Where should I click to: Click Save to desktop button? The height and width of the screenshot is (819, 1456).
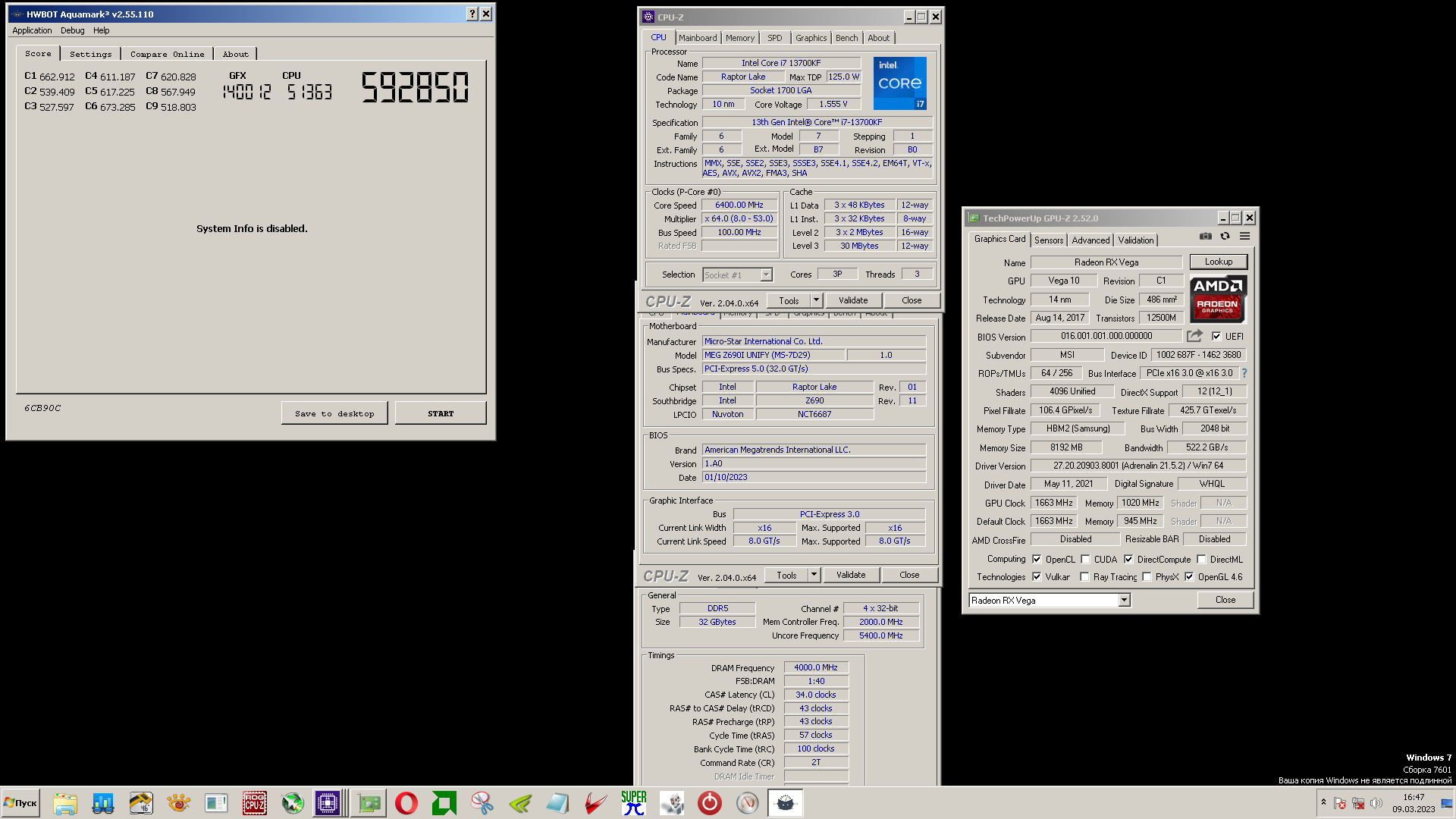334,413
